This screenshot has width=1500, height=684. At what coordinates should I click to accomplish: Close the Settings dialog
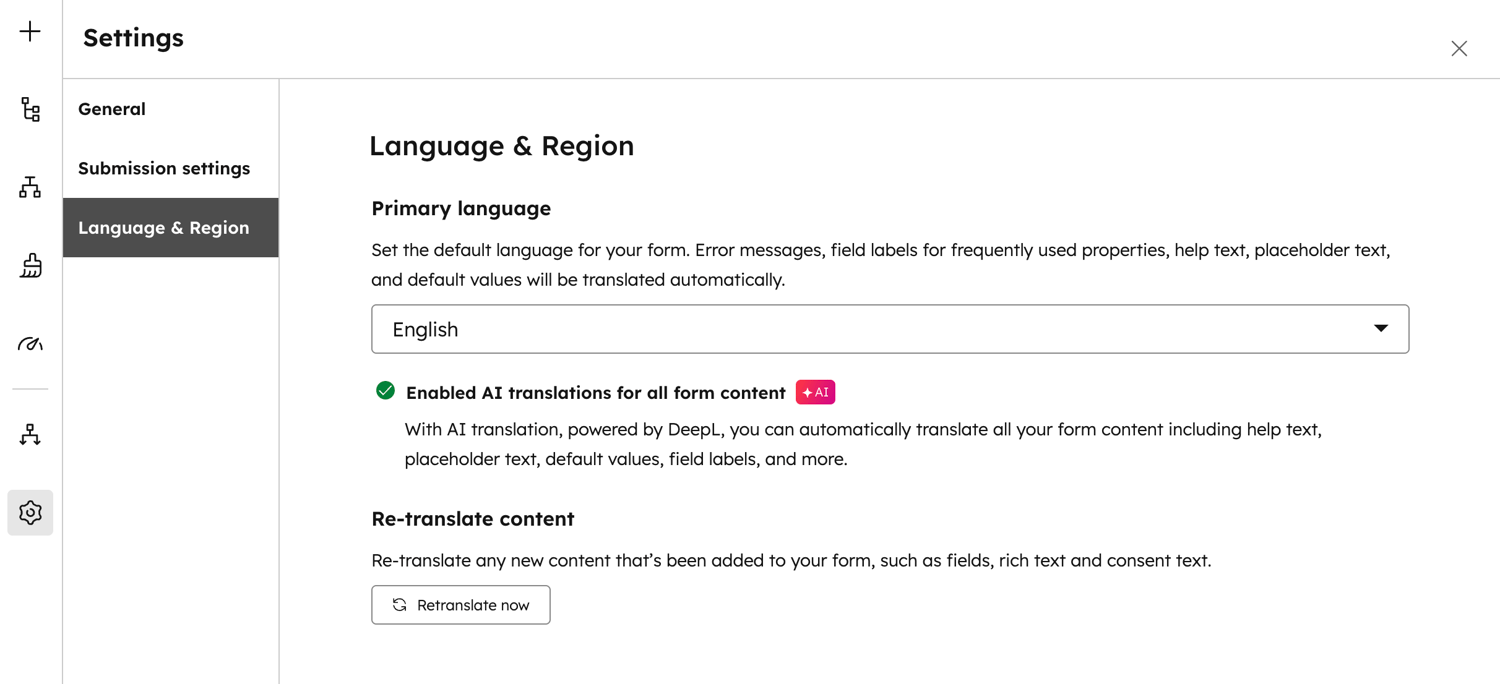1459,48
